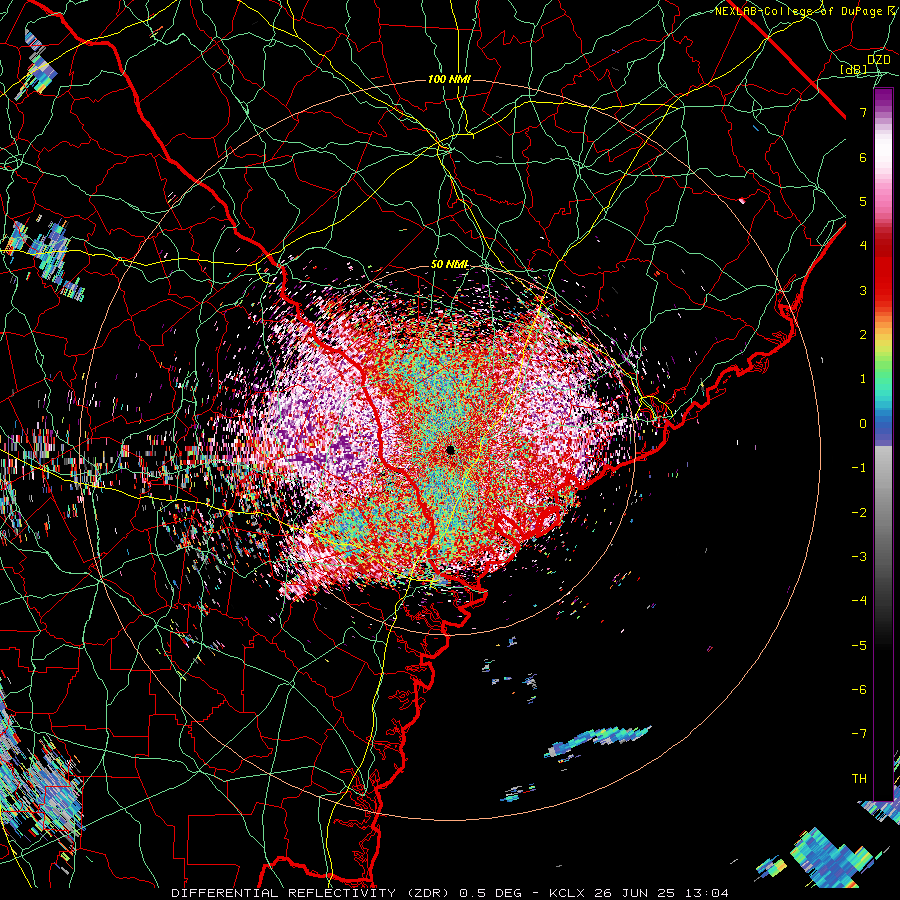This screenshot has height=900, width=900.
Task: Click the -7 value on the color scale
Action: click(x=859, y=734)
